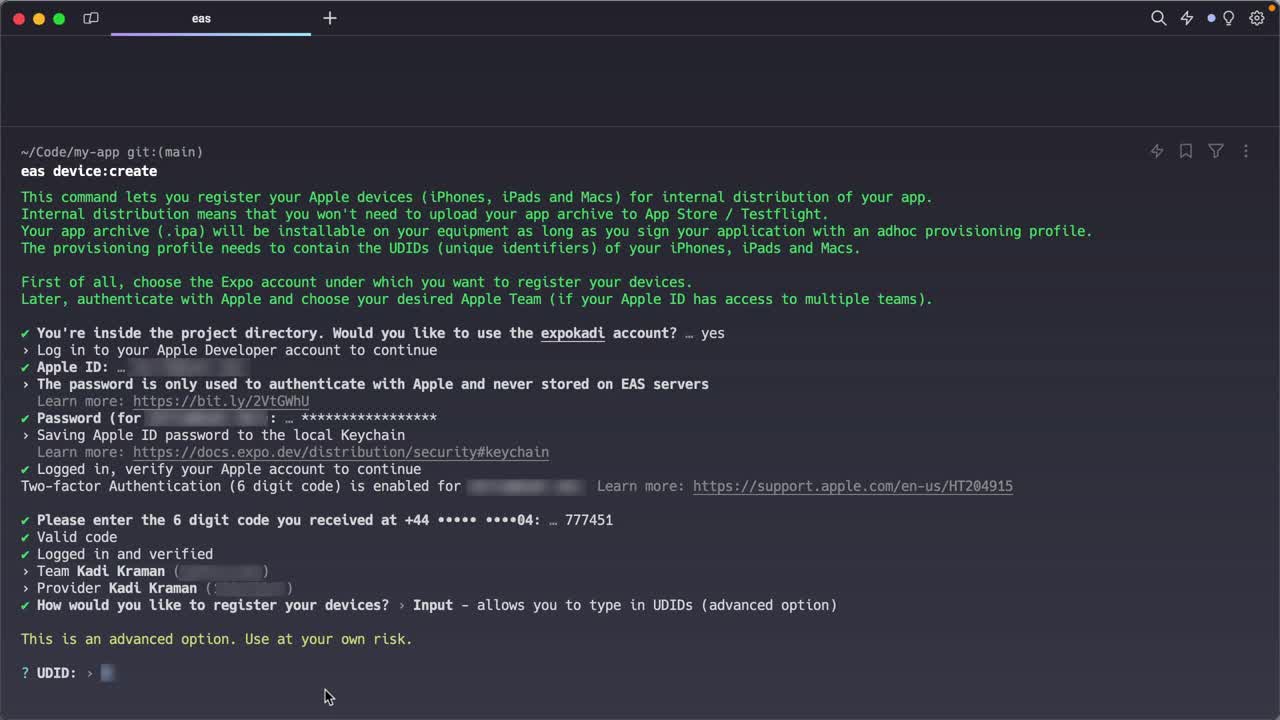1280x720 pixels.
Task: Click the underlined expokadi account name
Action: point(572,333)
